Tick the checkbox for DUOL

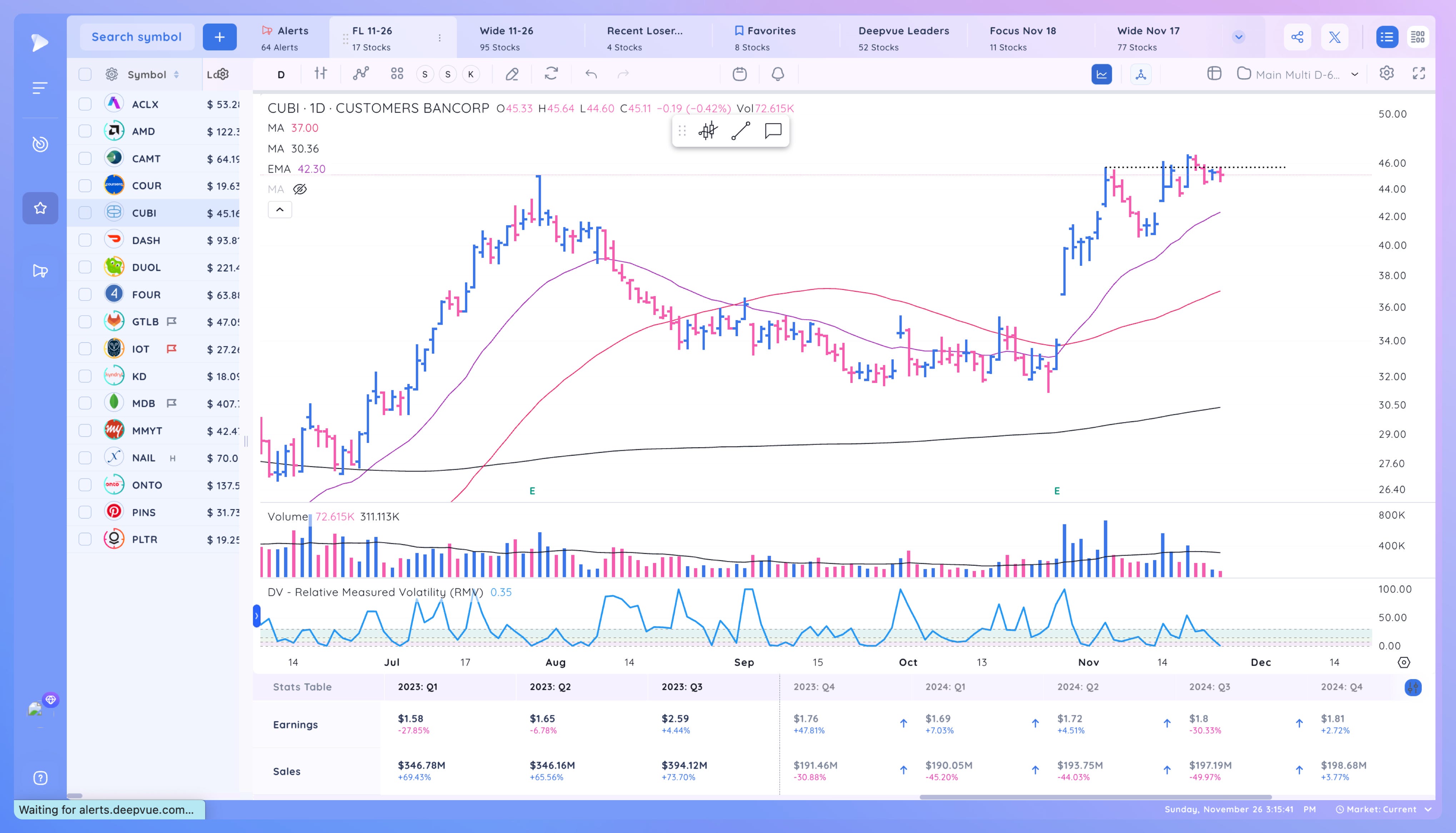click(x=85, y=267)
